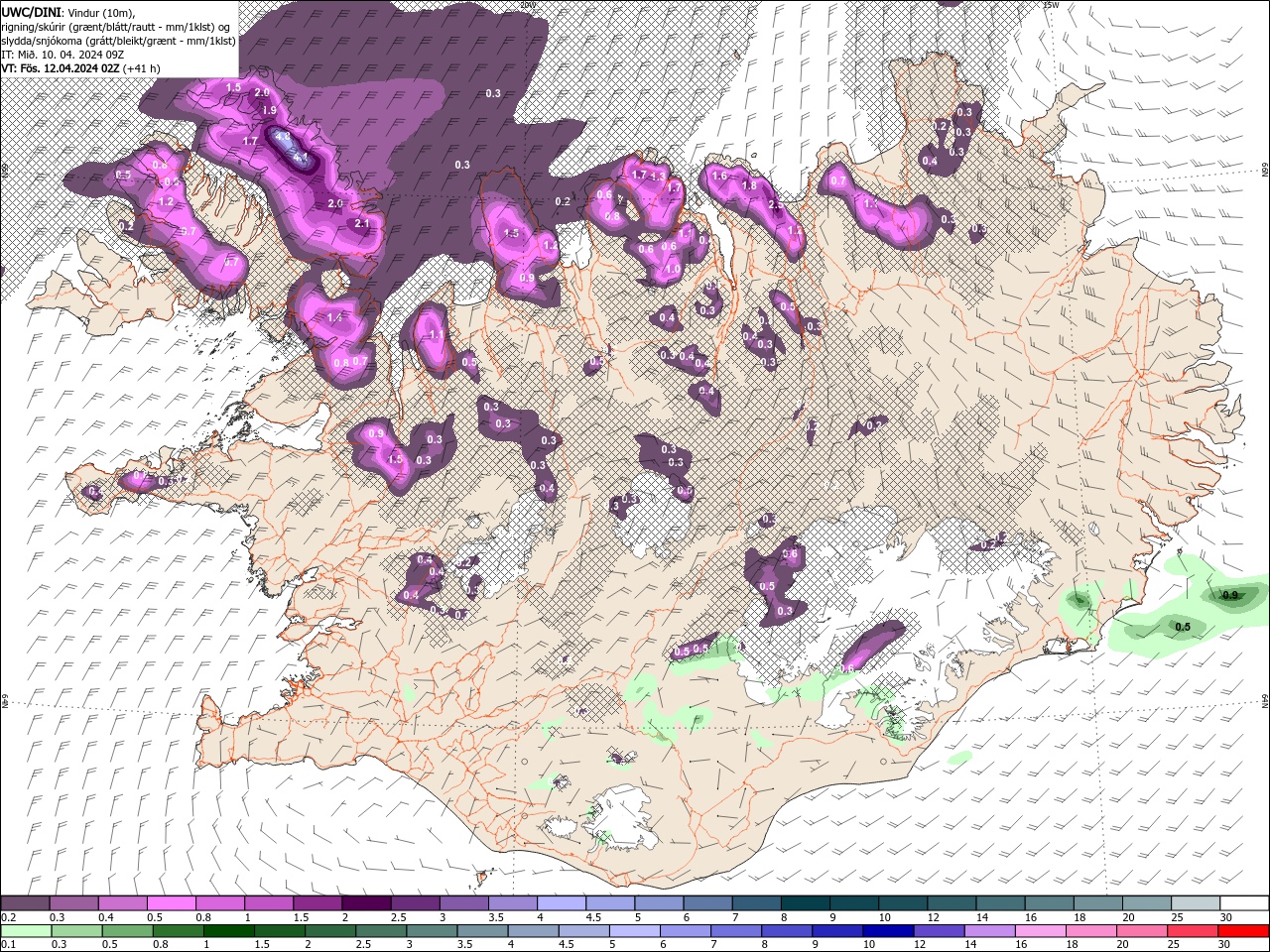Select the pure red rain swatch labeled 30
This screenshot has height=952, width=1270.
1245,931
